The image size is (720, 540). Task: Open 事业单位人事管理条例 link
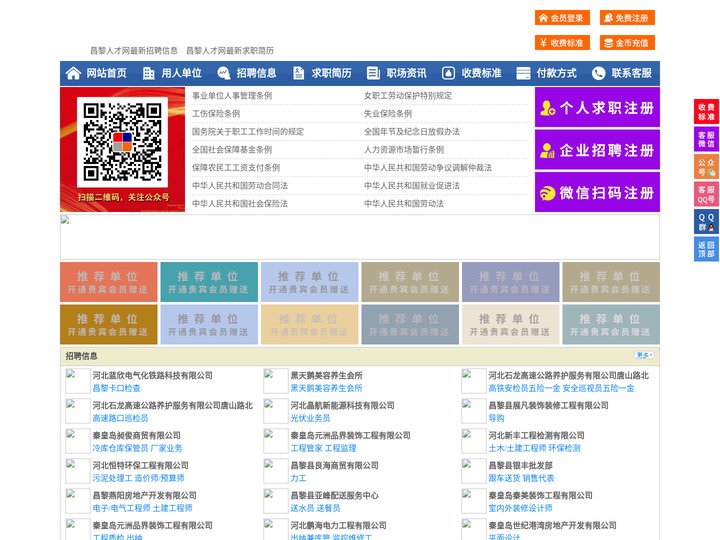pos(232,96)
